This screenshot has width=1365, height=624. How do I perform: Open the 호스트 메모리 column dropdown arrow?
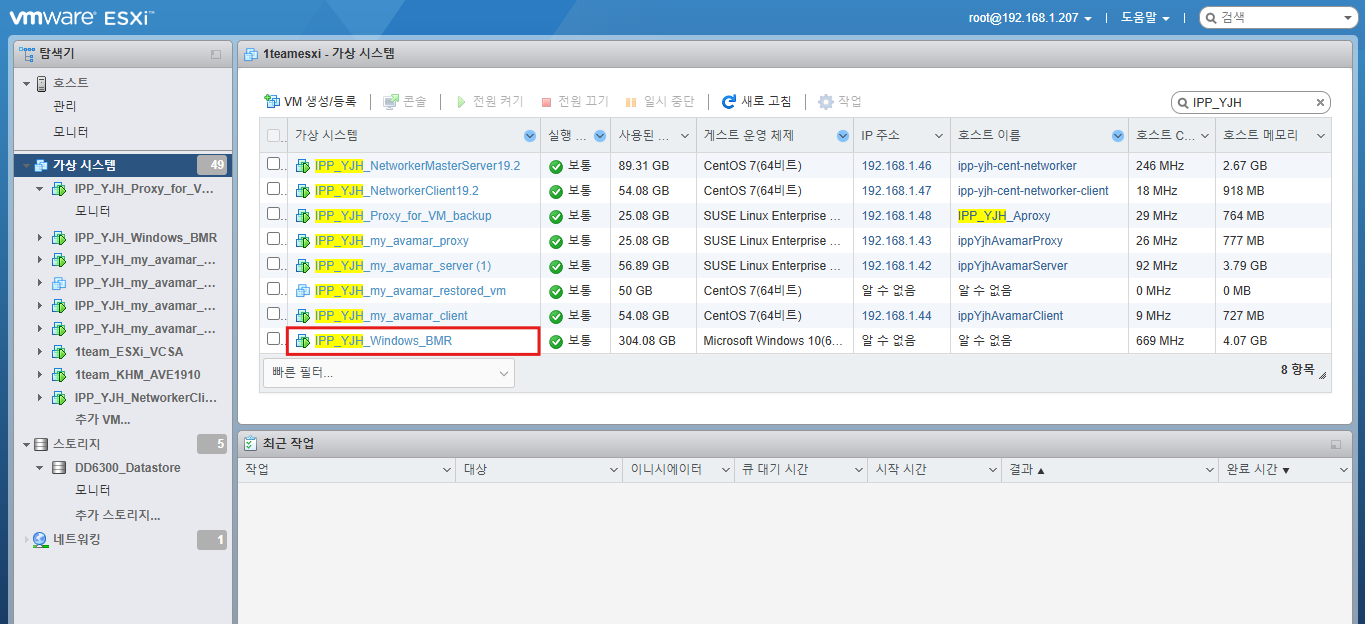click(1321, 136)
